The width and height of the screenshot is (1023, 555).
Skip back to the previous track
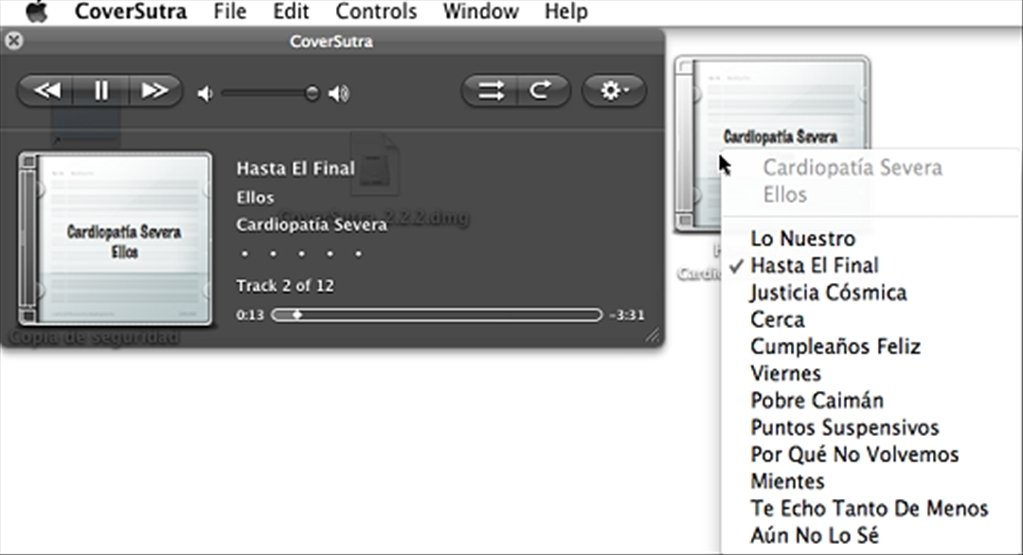[47, 91]
